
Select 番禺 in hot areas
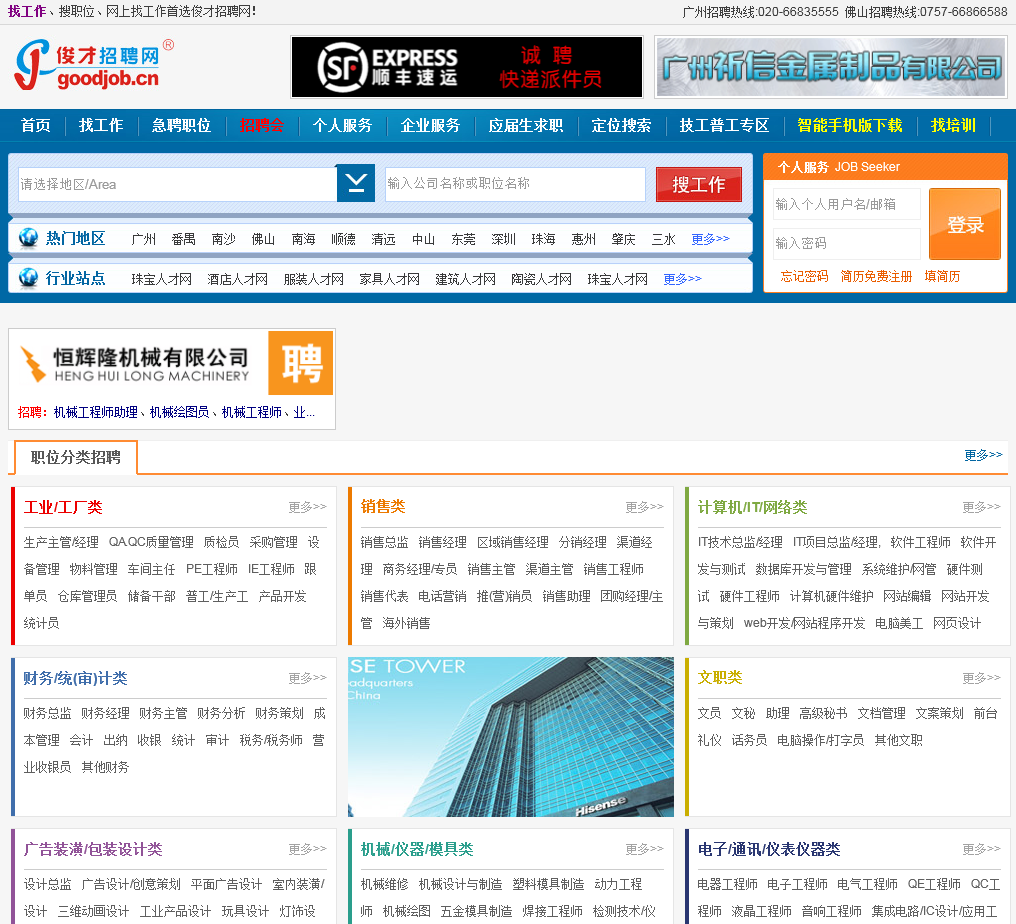click(183, 239)
